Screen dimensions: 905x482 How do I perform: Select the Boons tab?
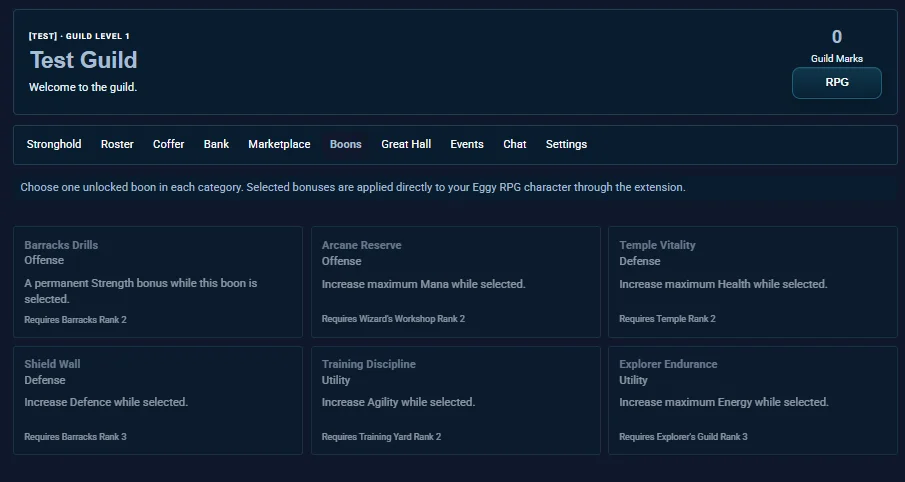pyautogui.click(x=346, y=144)
